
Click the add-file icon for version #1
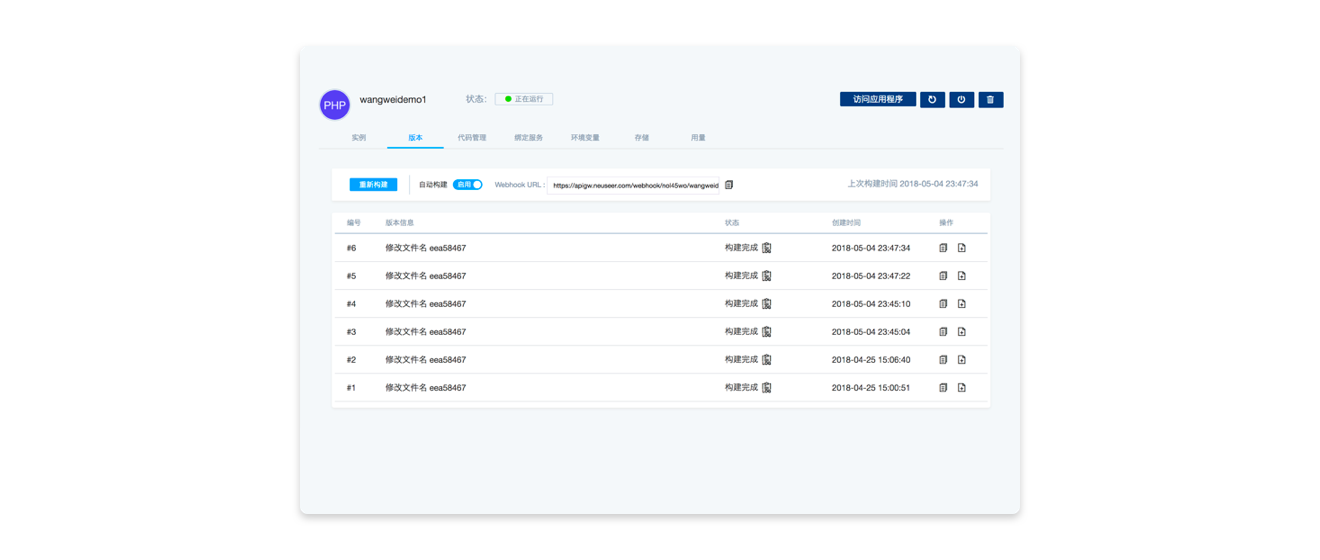[x=961, y=388]
